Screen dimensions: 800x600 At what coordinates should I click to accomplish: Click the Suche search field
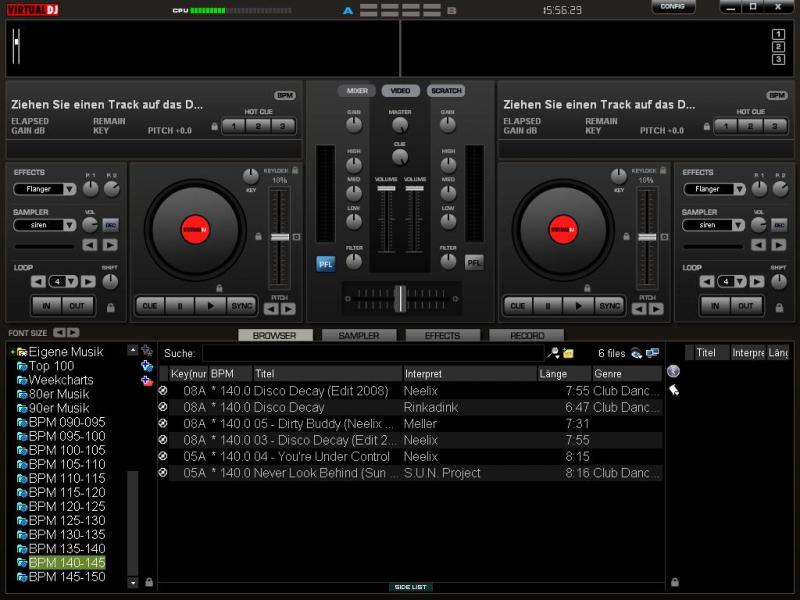(x=372, y=353)
